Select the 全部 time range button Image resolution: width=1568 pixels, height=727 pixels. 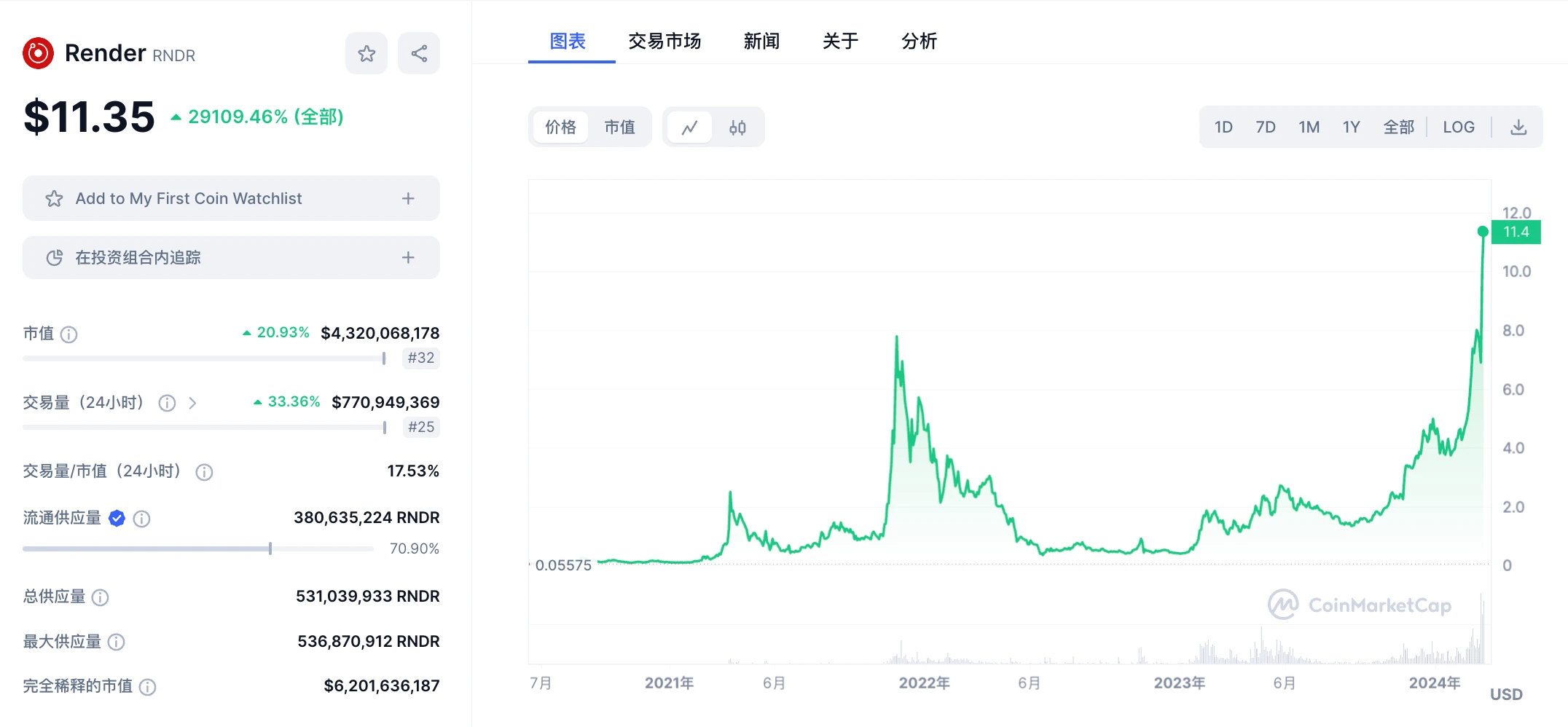[x=1398, y=126]
